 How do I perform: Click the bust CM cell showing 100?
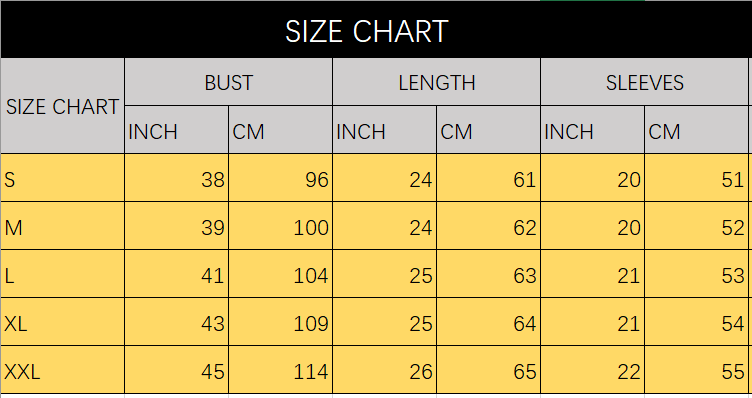coord(281,226)
